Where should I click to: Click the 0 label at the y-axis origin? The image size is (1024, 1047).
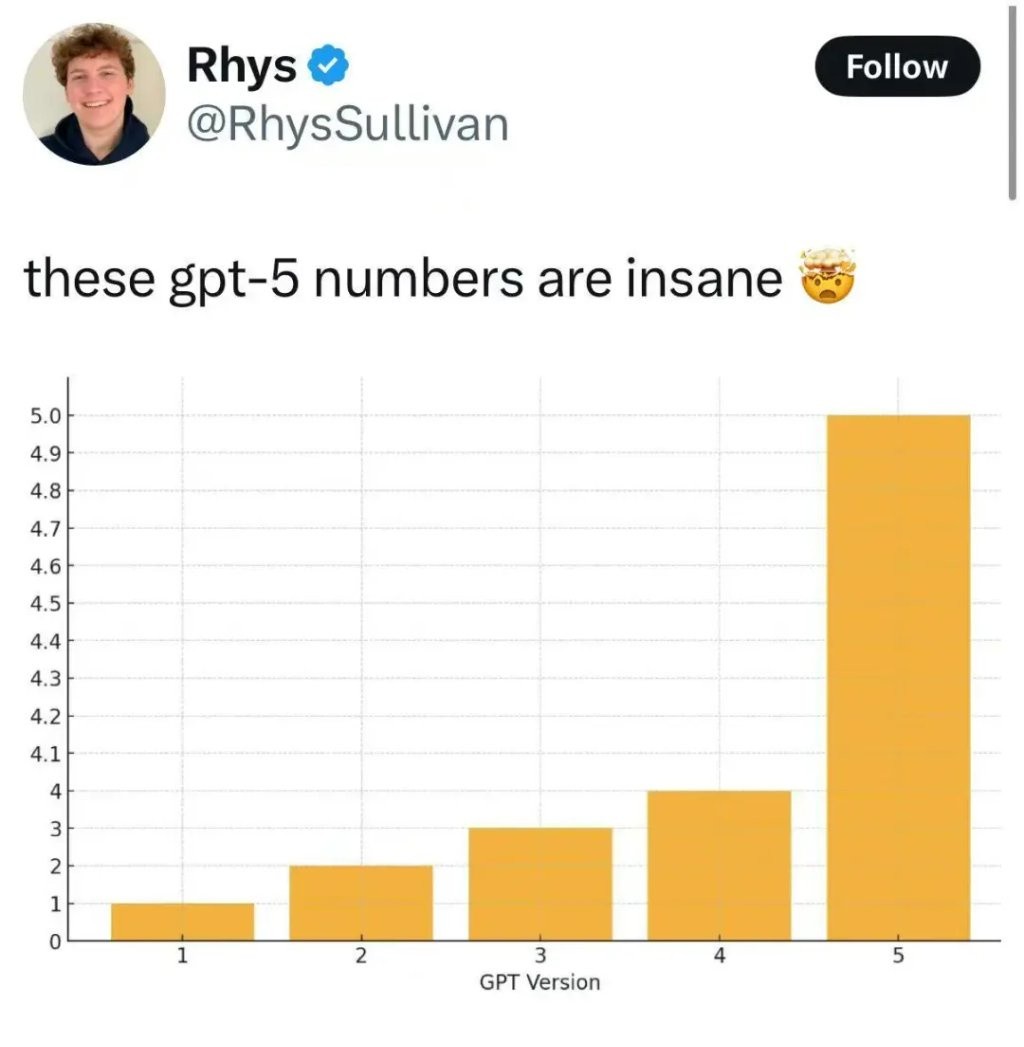point(56,941)
